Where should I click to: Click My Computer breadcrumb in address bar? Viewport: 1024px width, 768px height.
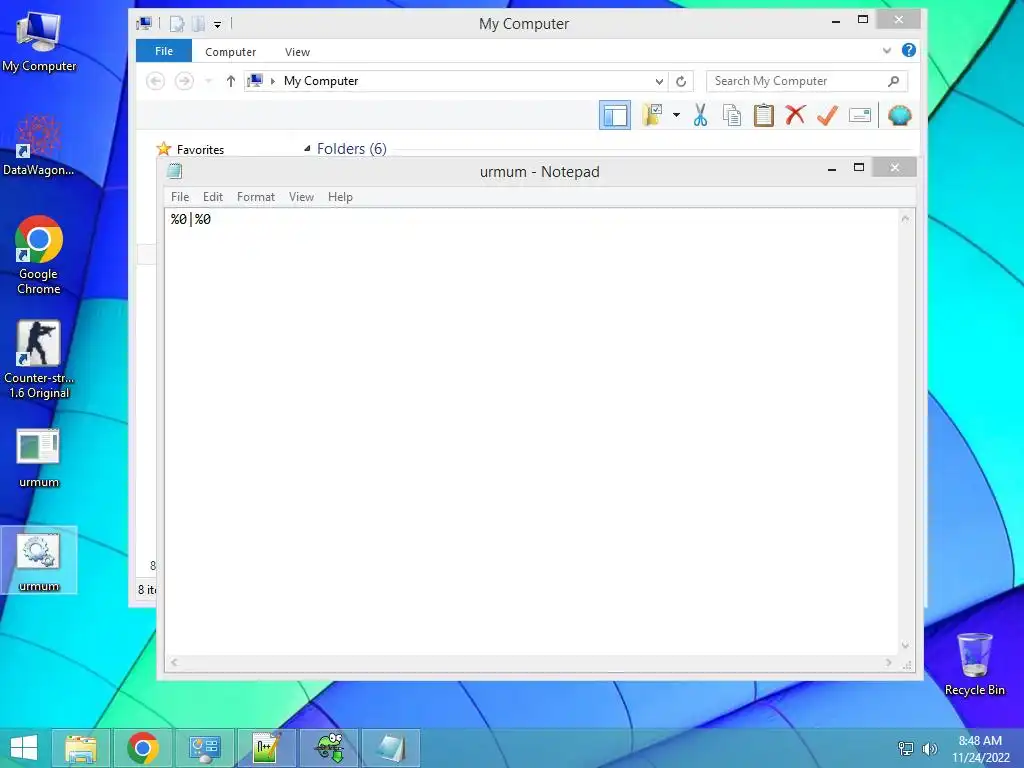tap(321, 81)
